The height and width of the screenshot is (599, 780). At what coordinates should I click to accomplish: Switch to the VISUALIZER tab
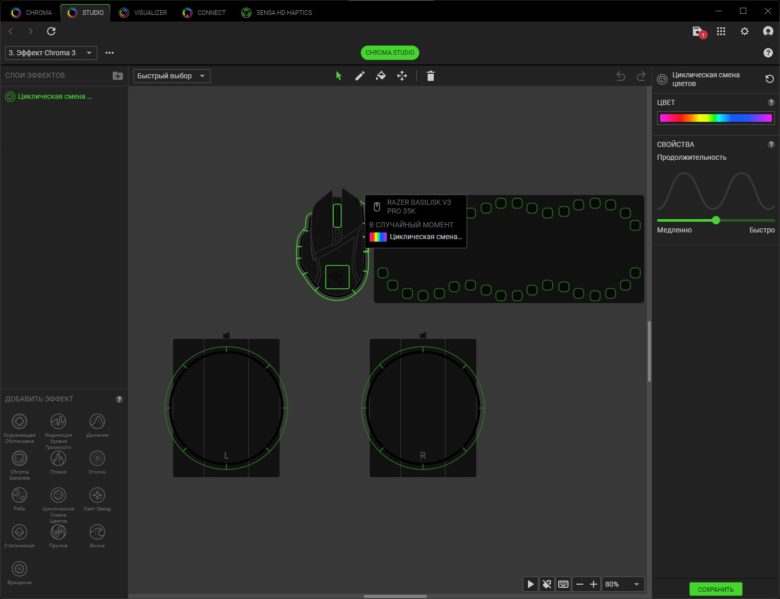143,12
